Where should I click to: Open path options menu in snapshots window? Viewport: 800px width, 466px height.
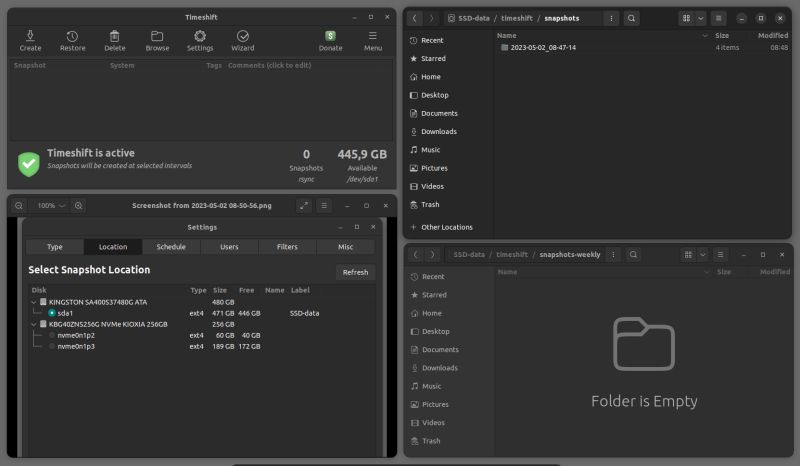pyautogui.click(x=611, y=18)
